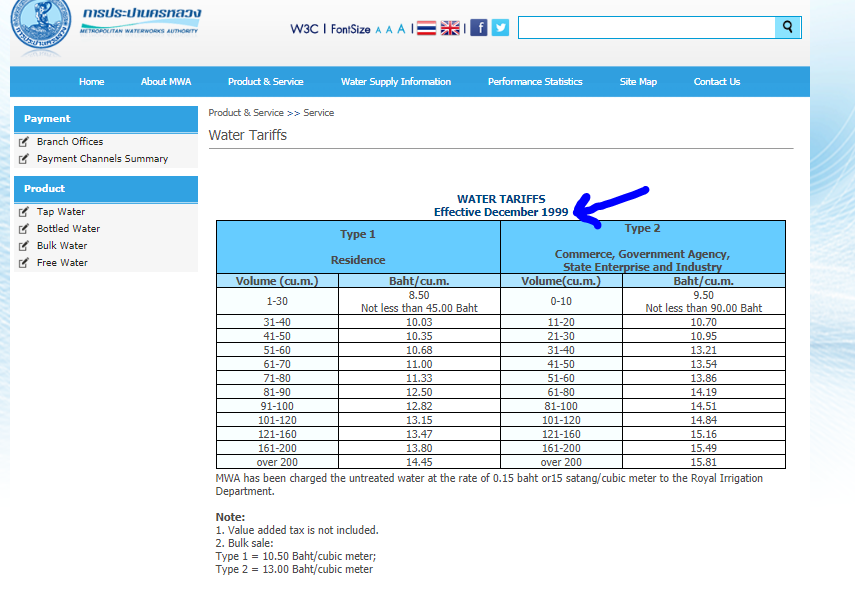The image size is (855, 592).
Task: Click the '15.81' rate cell
Action: [703, 462]
